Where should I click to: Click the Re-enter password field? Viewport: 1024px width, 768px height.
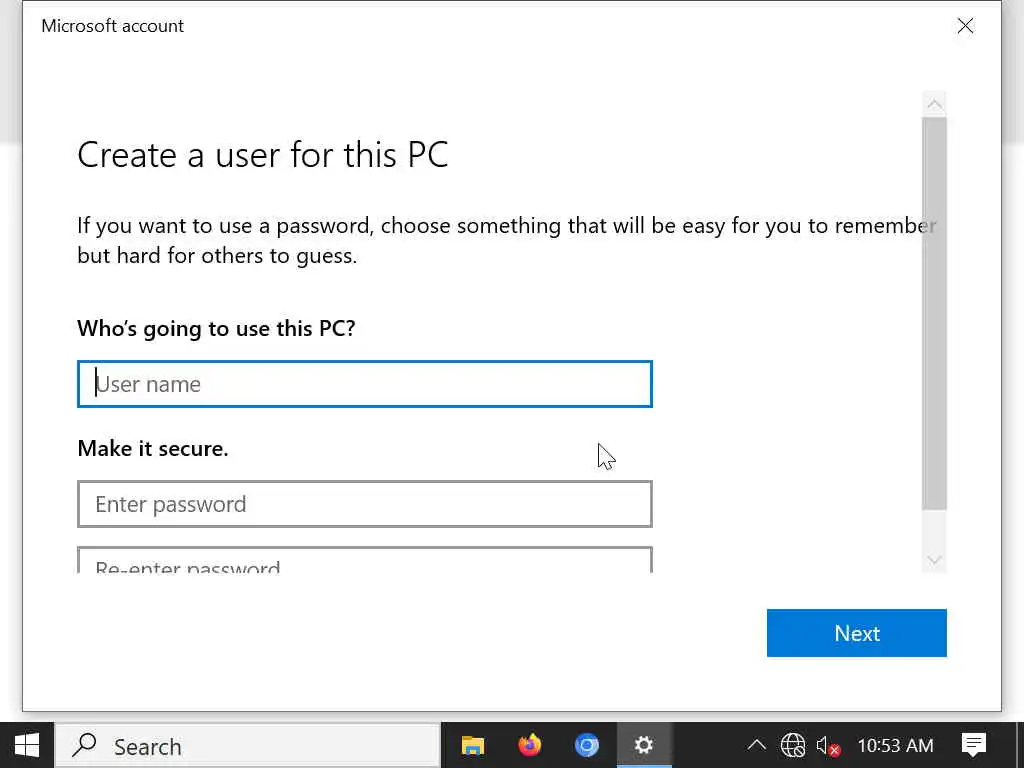tap(364, 560)
